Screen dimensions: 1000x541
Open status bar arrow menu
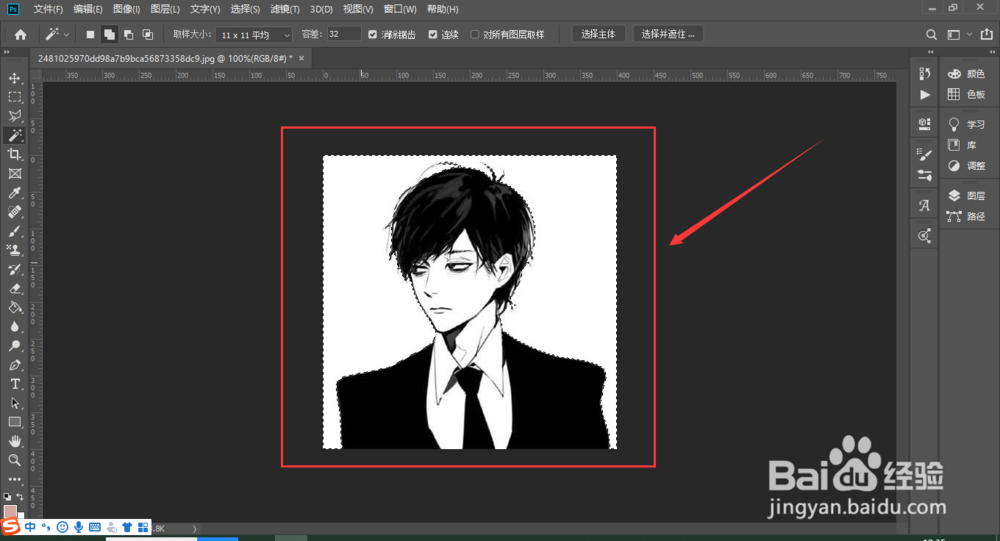click(x=195, y=528)
